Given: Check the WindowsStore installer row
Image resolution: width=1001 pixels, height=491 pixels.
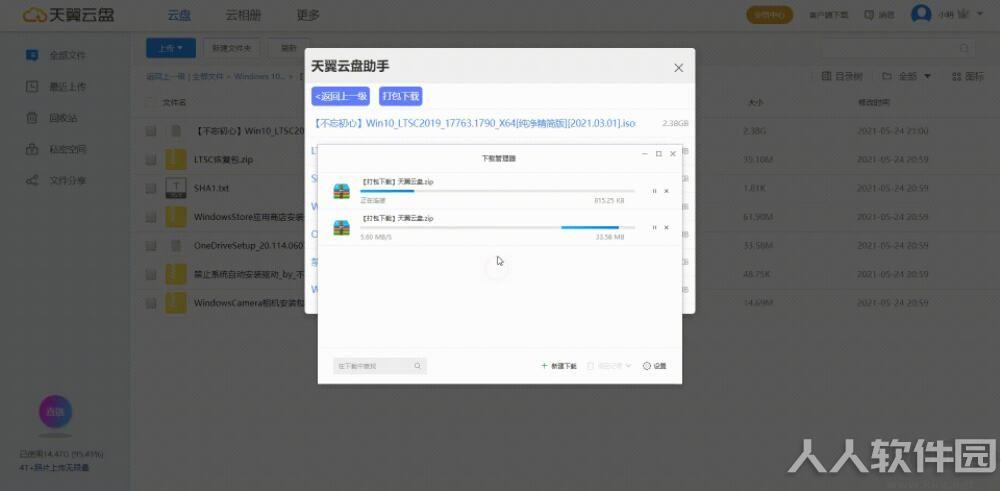Looking at the screenshot, I should tap(151, 217).
